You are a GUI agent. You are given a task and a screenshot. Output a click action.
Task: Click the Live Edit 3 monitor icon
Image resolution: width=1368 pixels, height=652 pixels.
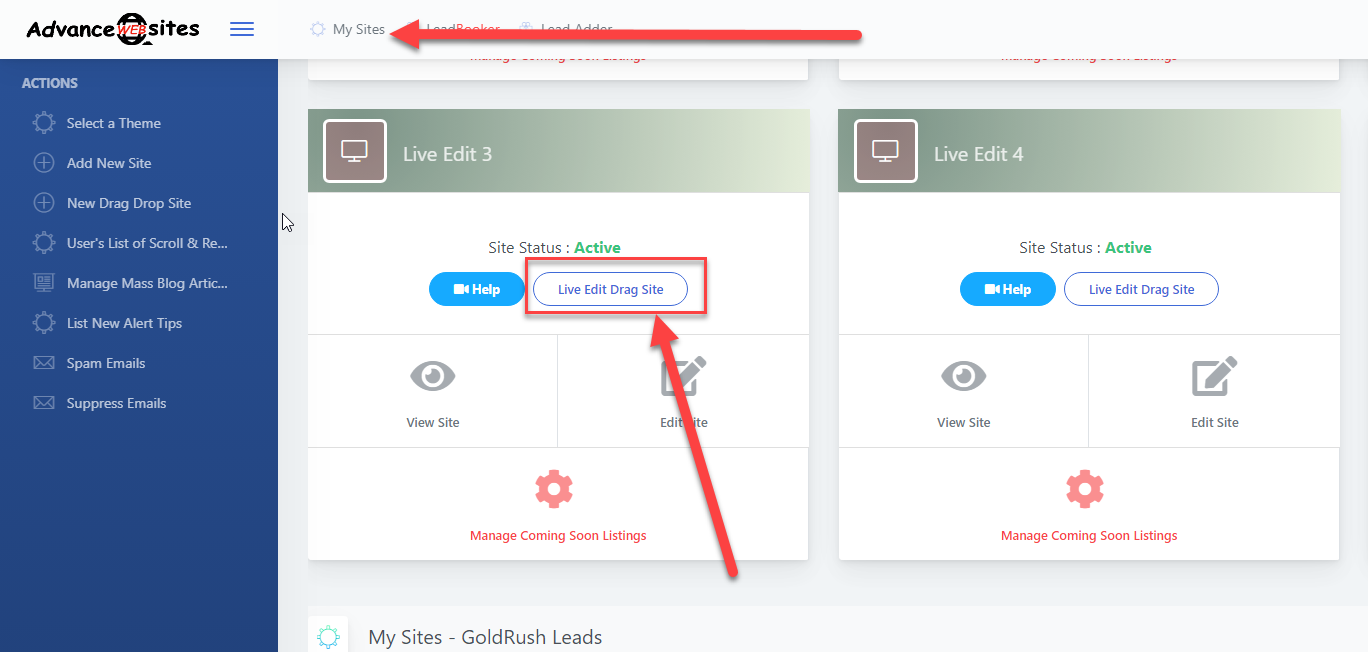click(x=355, y=151)
